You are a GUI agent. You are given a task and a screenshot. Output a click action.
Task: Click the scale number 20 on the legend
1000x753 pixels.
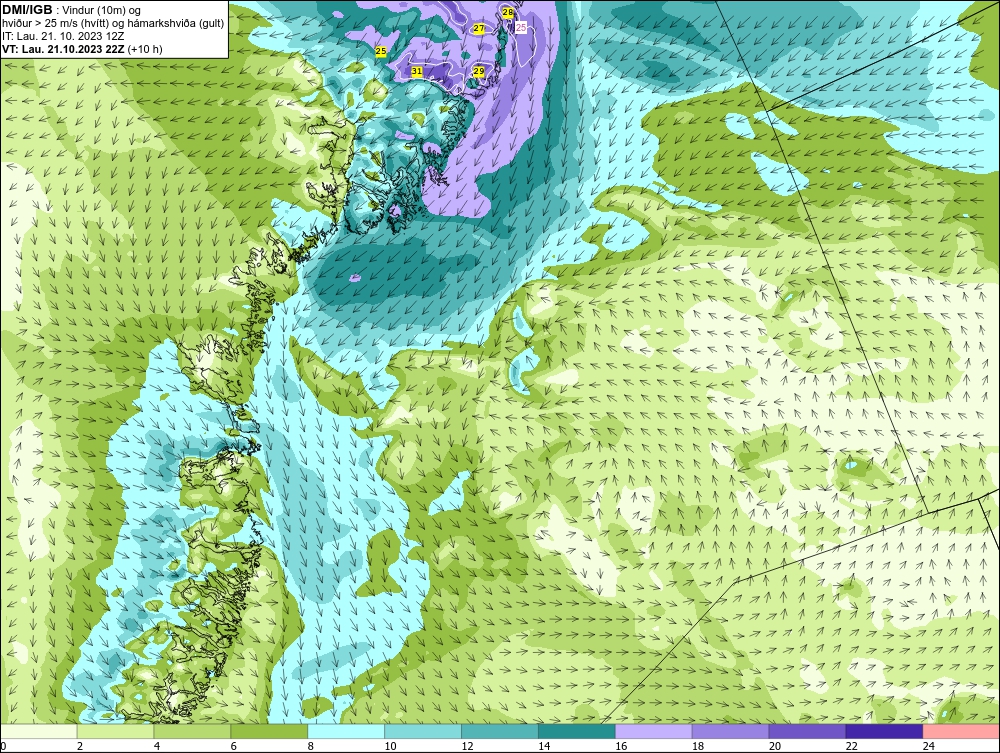point(775,746)
